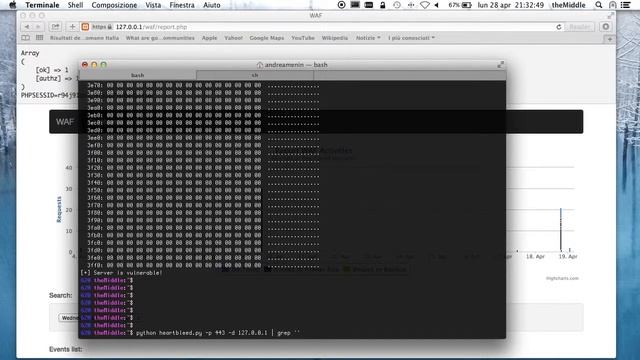Click the Wi-Fi status icon
Screen dimensions: 640x360
tap(425, 5)
